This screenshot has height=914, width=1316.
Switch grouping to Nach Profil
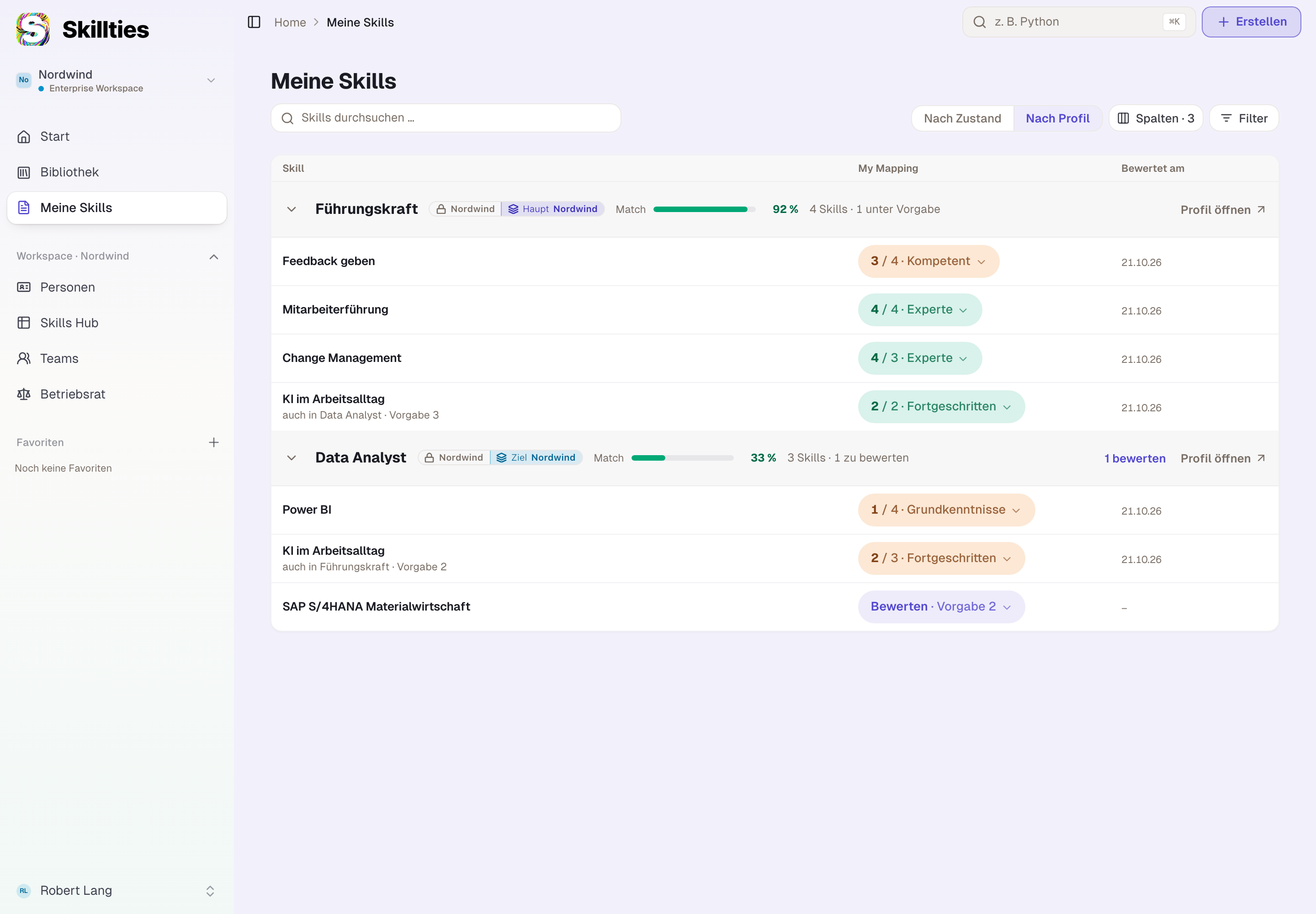click(1057, 118)
